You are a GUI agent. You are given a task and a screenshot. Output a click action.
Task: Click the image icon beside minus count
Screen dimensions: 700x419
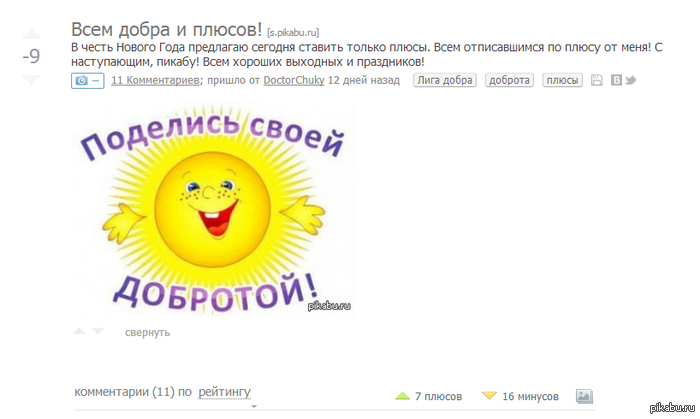pos(584,396)
